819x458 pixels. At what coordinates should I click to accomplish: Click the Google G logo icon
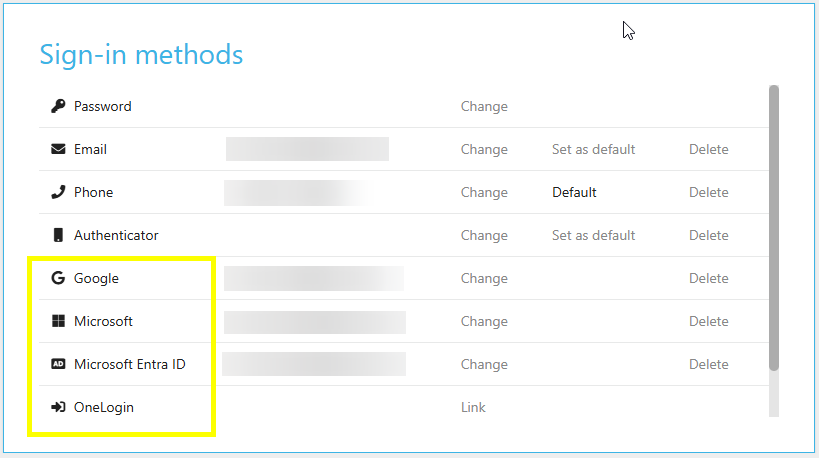(x=58, y=278)
